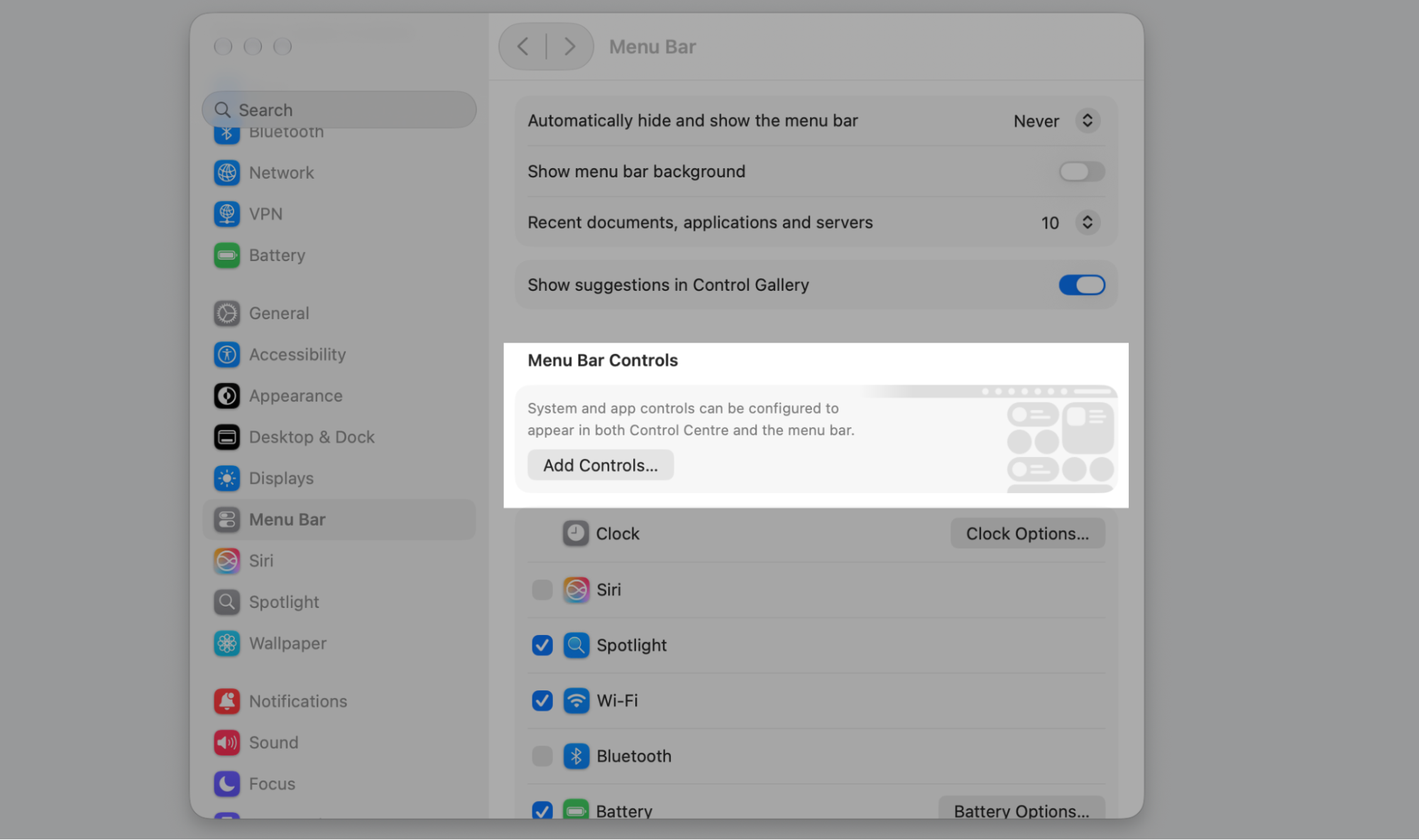
Task: Click the VPN globe icon
Action: tap(226, 214)
